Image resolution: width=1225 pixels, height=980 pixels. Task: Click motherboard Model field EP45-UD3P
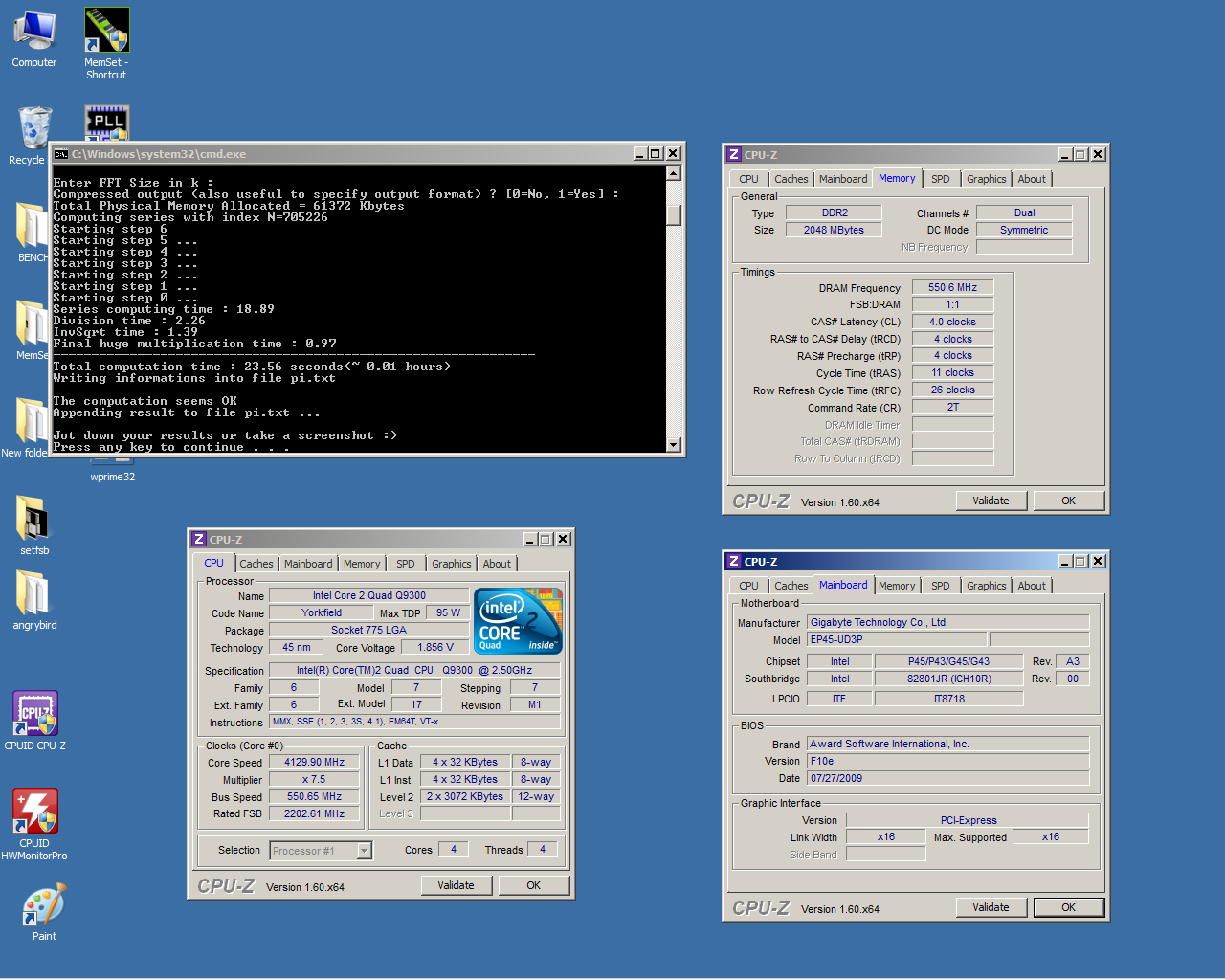click(896, 639)
